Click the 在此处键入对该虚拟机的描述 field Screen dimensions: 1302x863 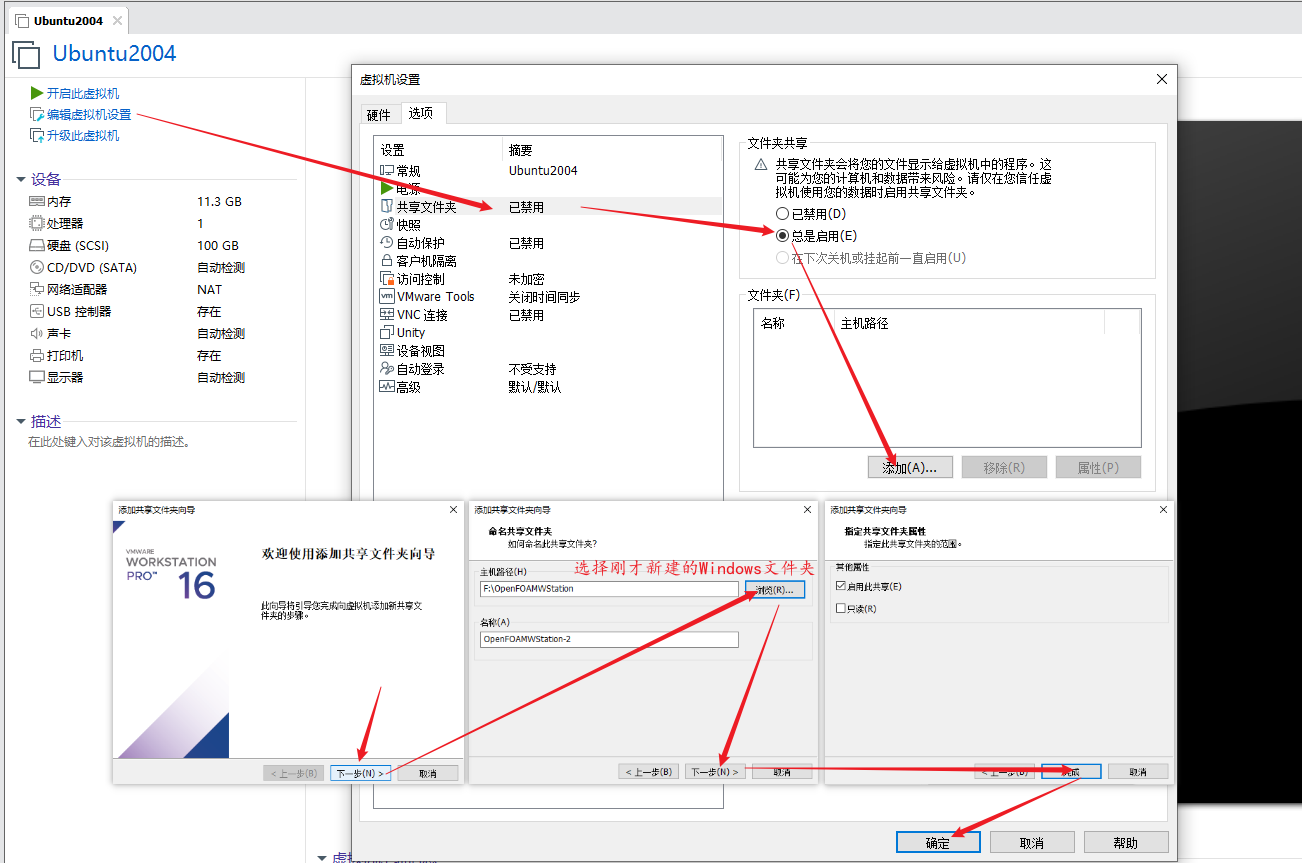(x=109, y=442)
